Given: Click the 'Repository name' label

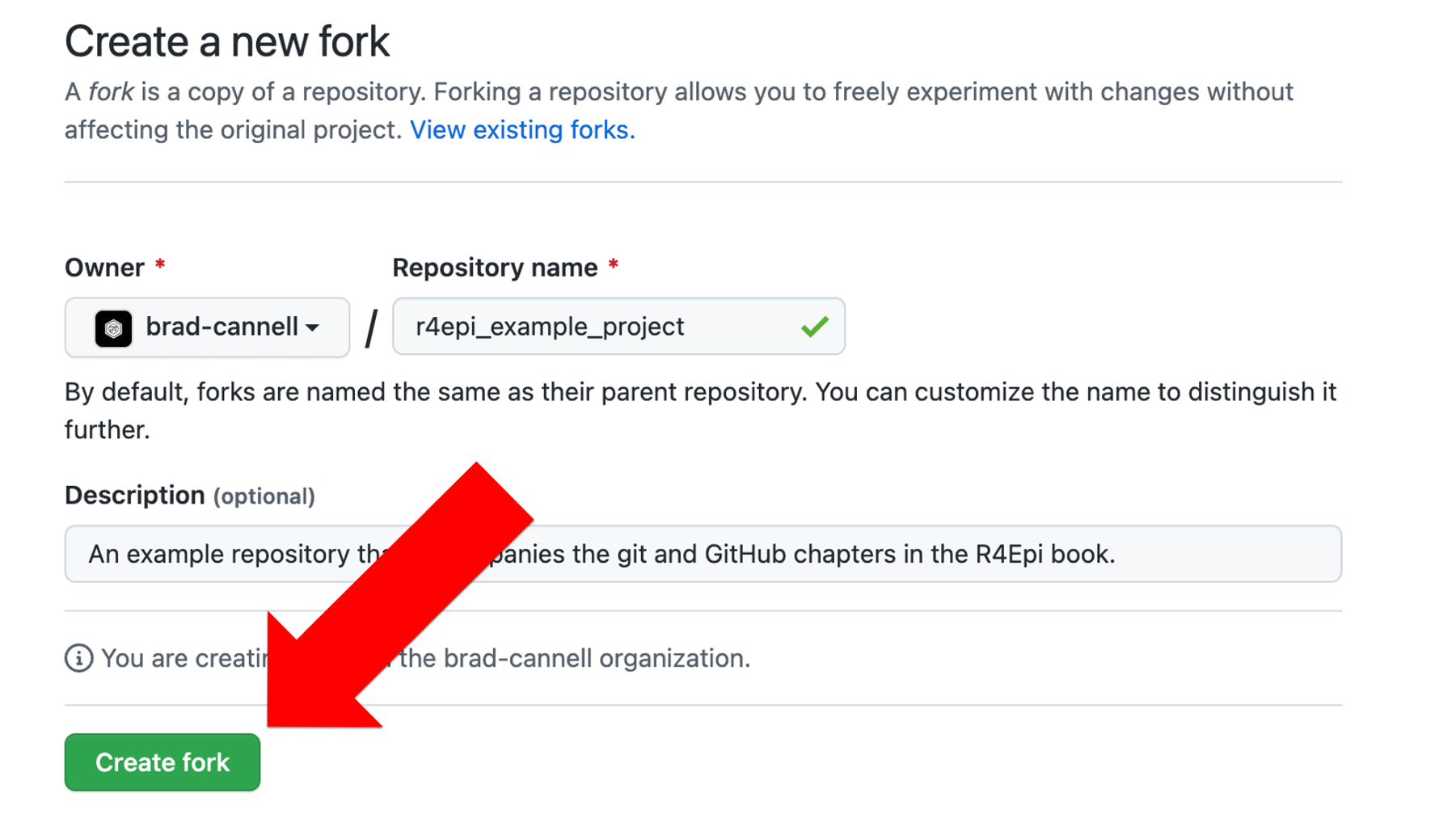Looking at the screenshot, I should pos(495,268).
